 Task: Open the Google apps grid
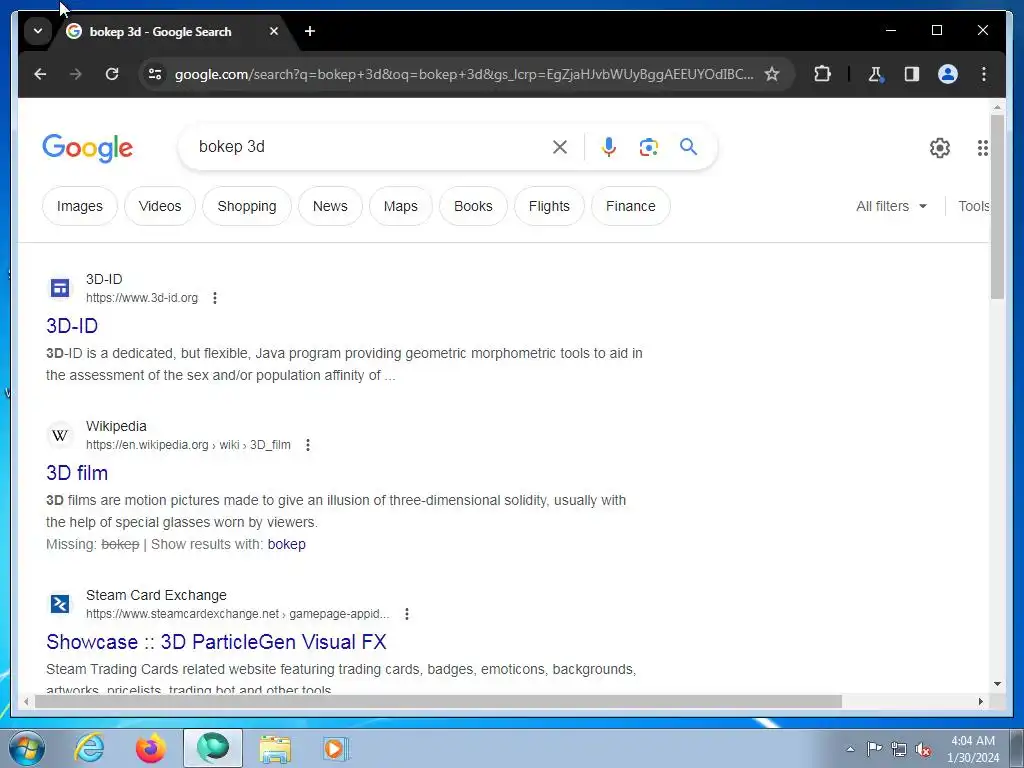(982, 148)
